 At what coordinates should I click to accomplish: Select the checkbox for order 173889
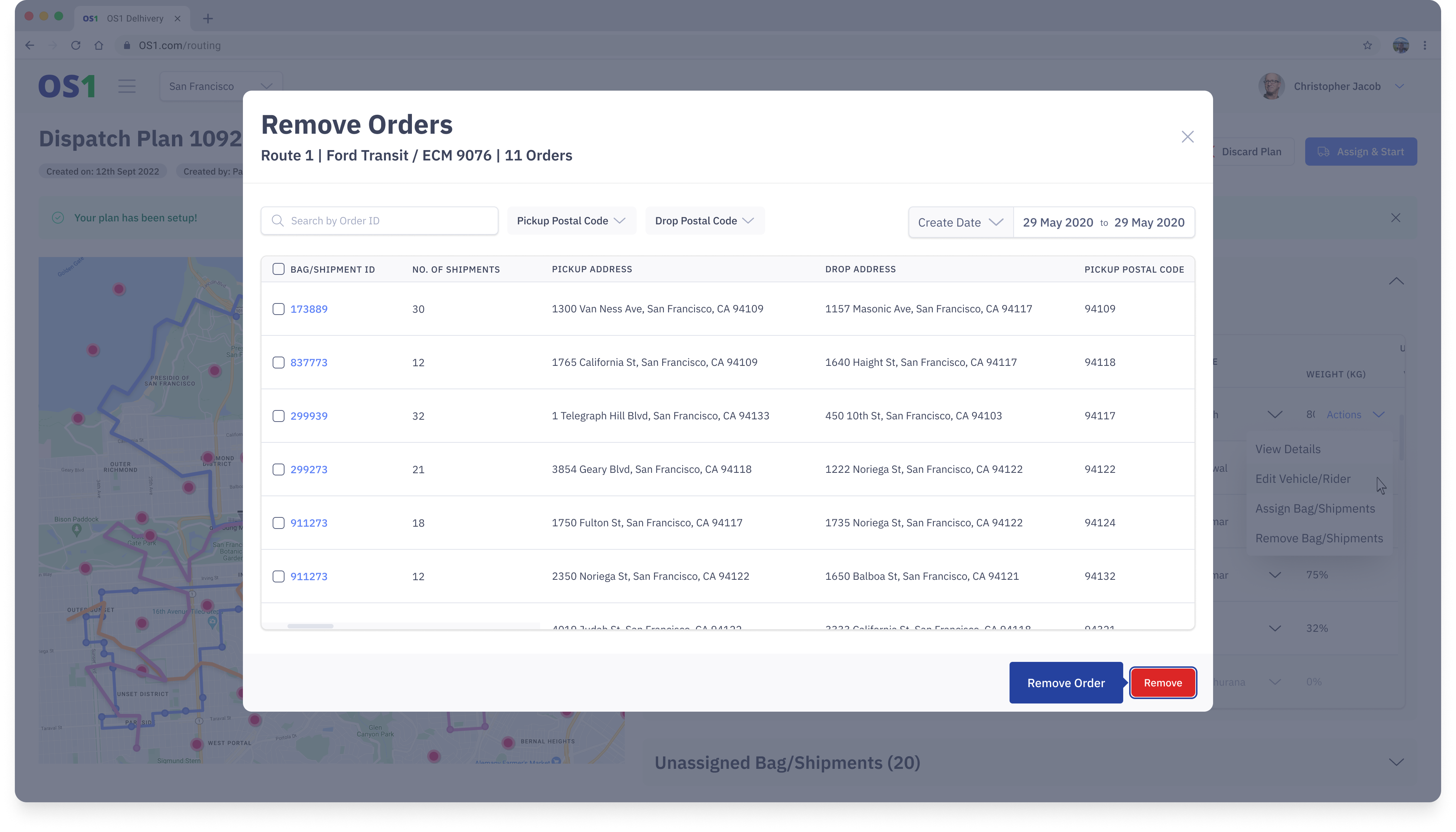tap(278, 309)
